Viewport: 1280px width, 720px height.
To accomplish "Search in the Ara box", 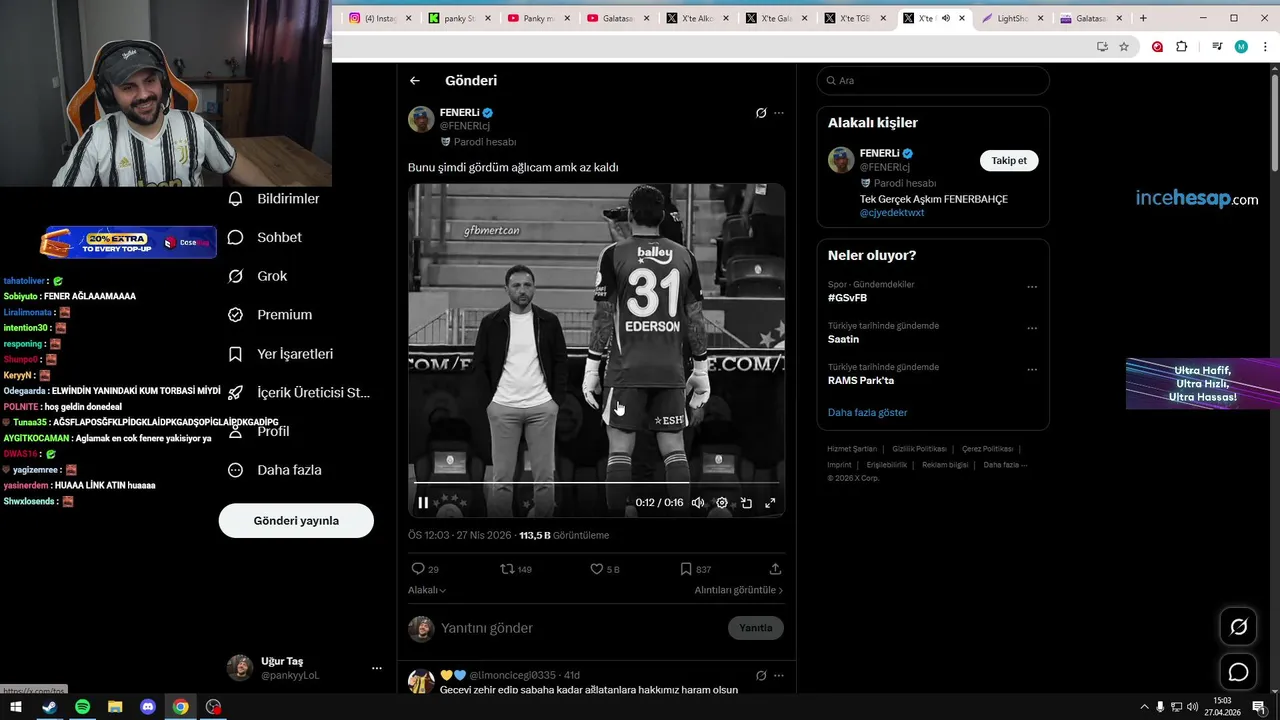I will (933, 81).
